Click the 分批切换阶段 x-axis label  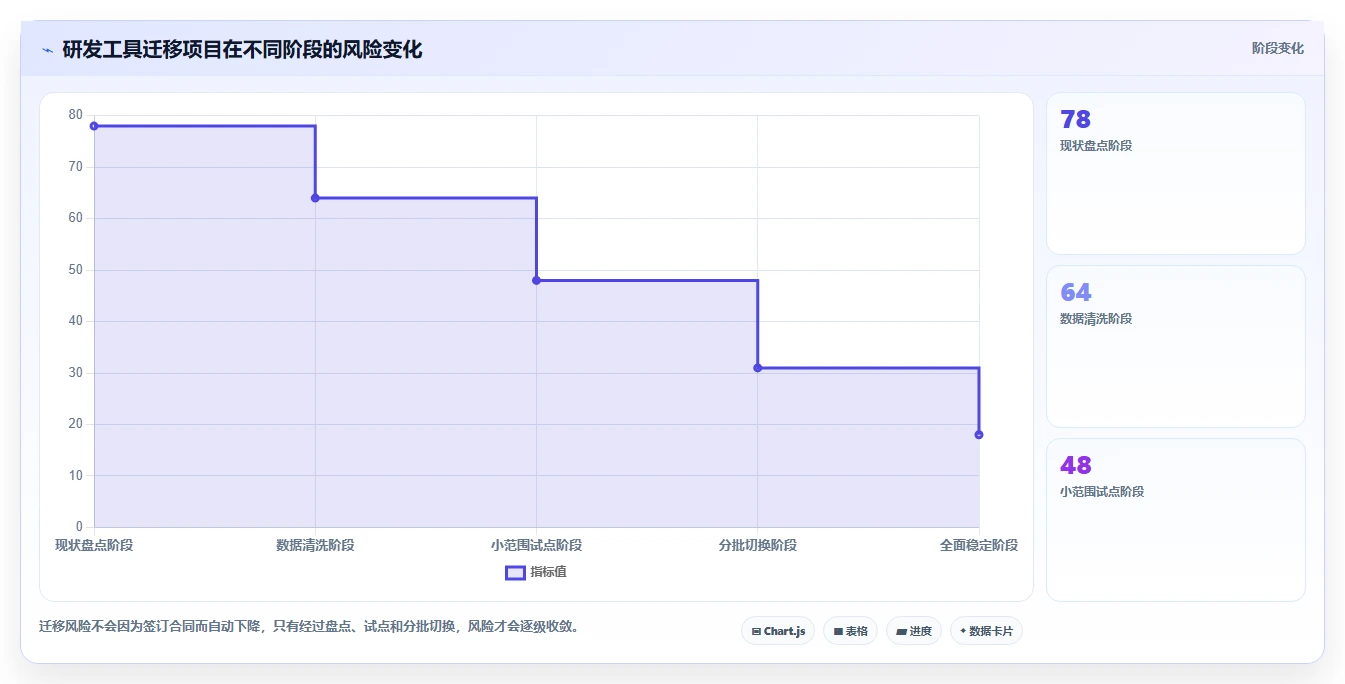[757, 545]
